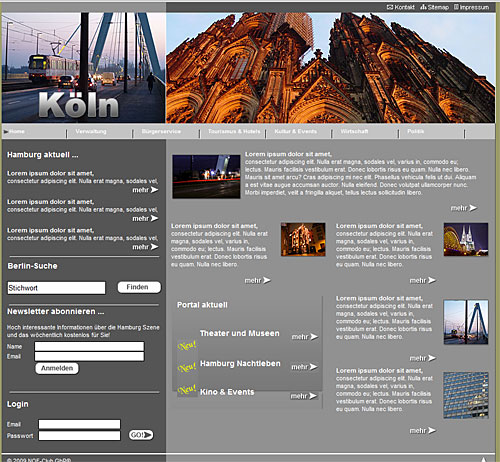Click mehr arrow under first Hamburg aktuell item
The image size is (500, 462).
click(x=145, y=190)
